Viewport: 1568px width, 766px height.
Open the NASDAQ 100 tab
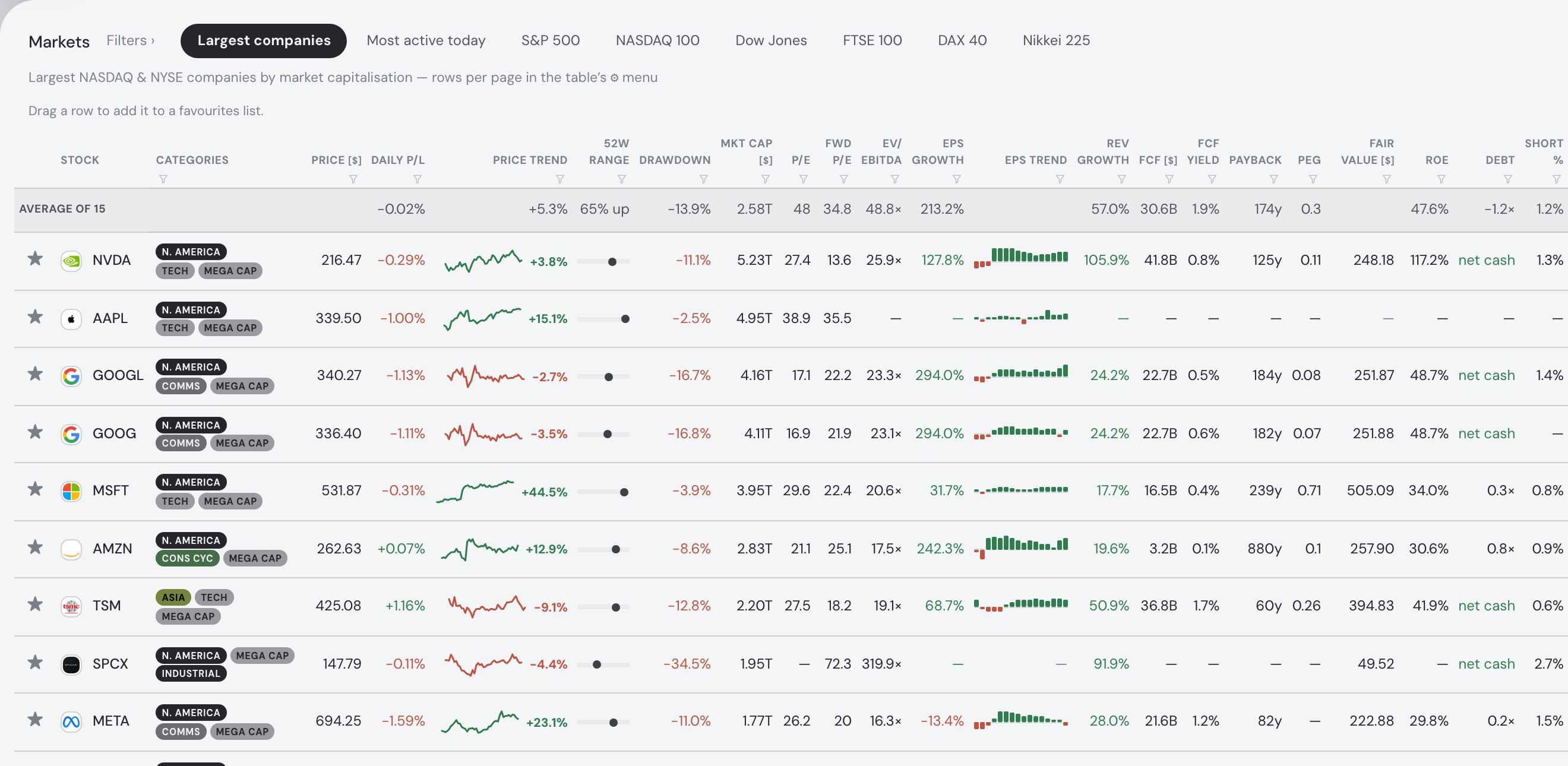point(657,40)
